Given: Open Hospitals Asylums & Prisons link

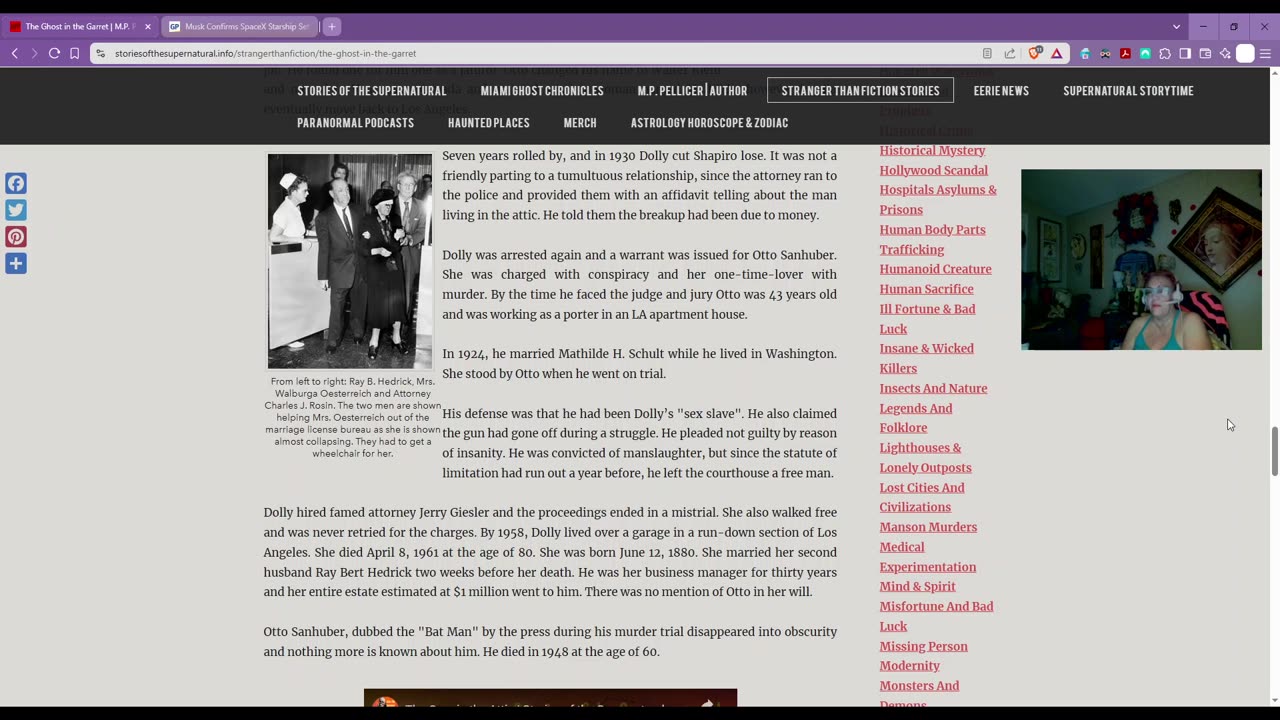Looking at the screenshot, I should pos(938,200).
